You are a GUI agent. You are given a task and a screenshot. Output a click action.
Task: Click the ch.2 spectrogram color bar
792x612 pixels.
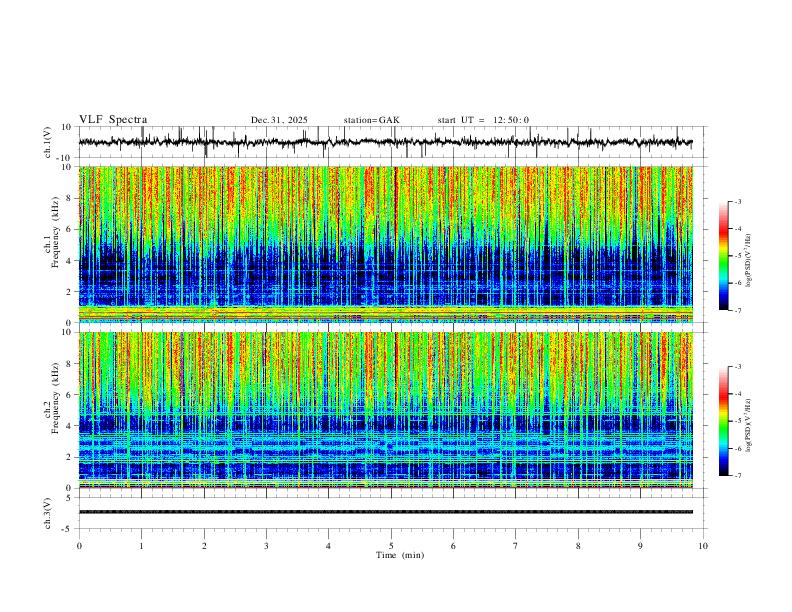click(x=723, y=421)
